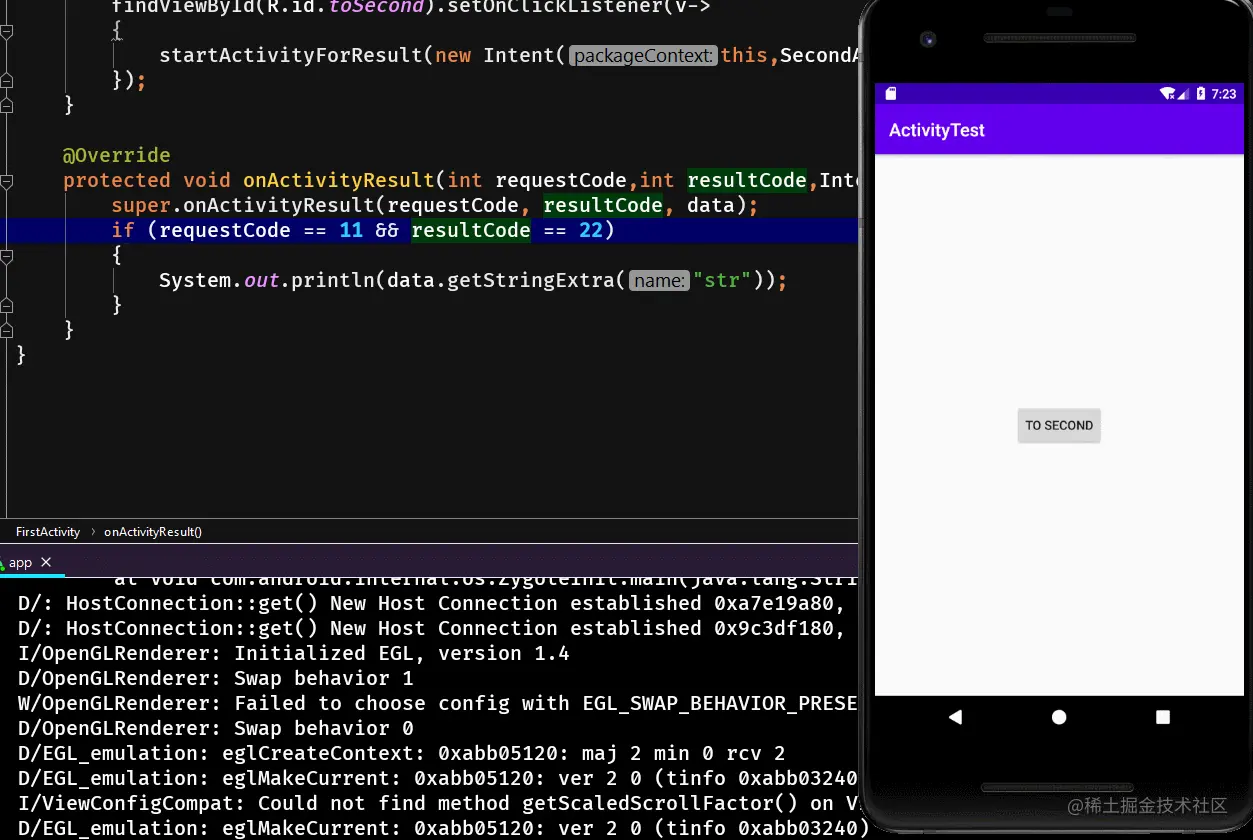Tap the battery icon in emulator status bar
Screen dimensions: 1253x840
pos(1201,94)
